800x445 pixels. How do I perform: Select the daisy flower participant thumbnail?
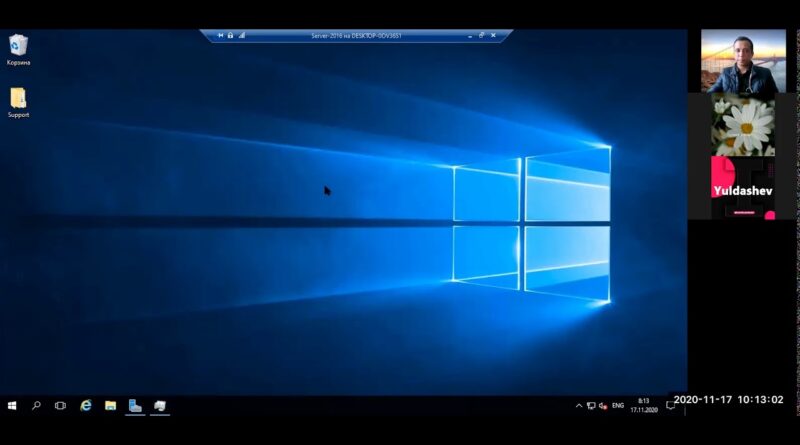(x=743, y=125)
